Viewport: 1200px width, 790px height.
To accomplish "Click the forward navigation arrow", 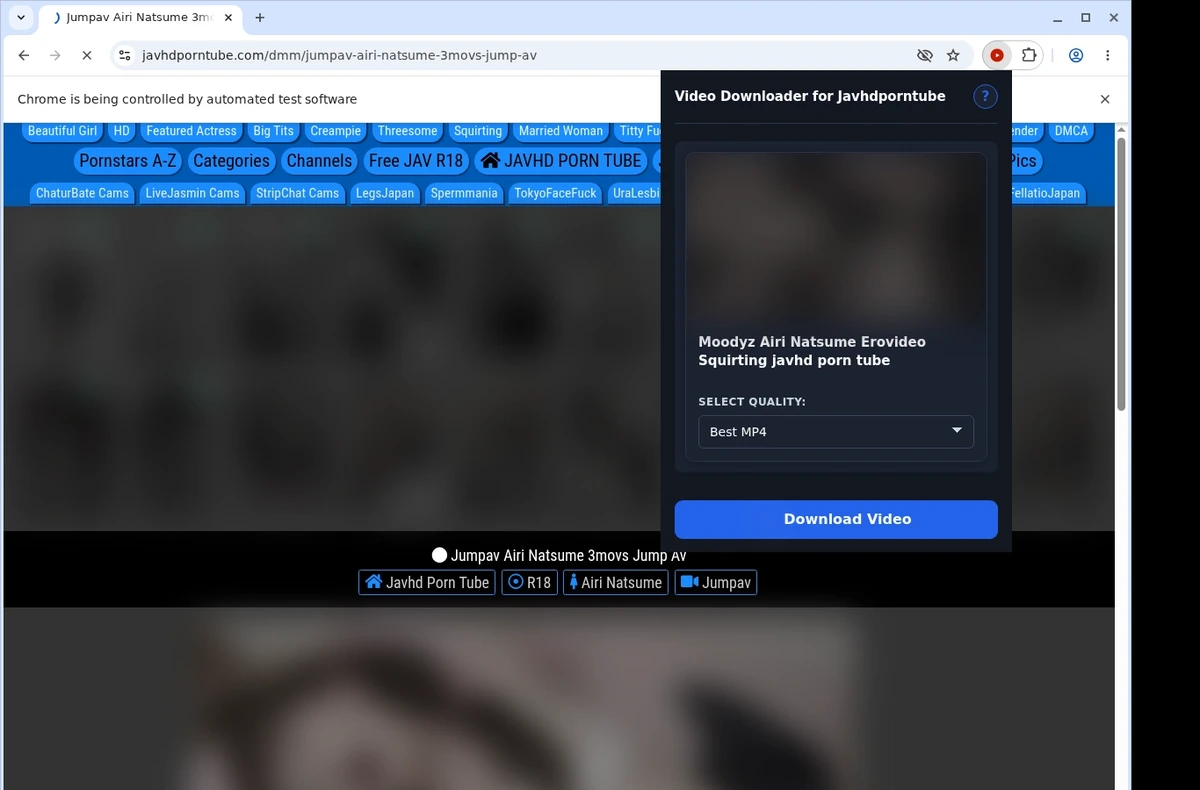I will point(55,55).
